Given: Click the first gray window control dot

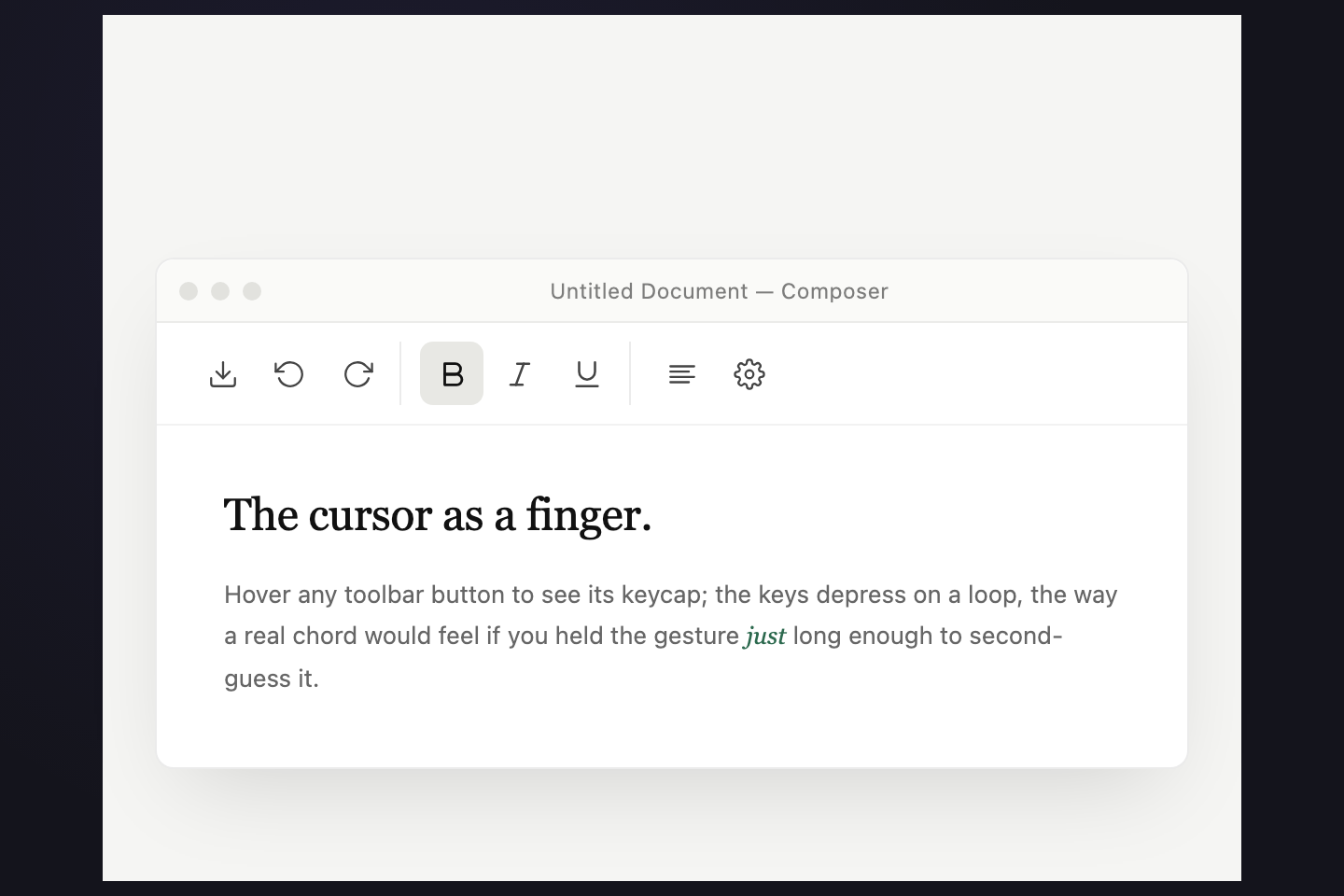Looking at the screenshot, I should point(189,291).
